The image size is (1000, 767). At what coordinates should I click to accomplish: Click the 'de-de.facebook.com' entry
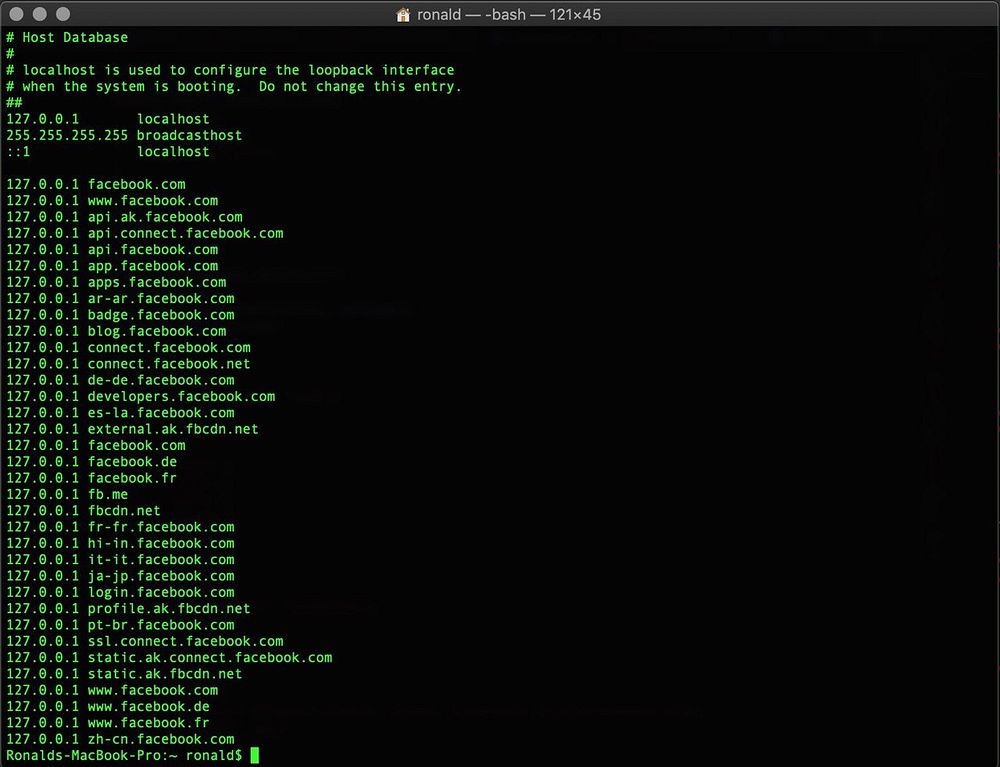(161, 381)
